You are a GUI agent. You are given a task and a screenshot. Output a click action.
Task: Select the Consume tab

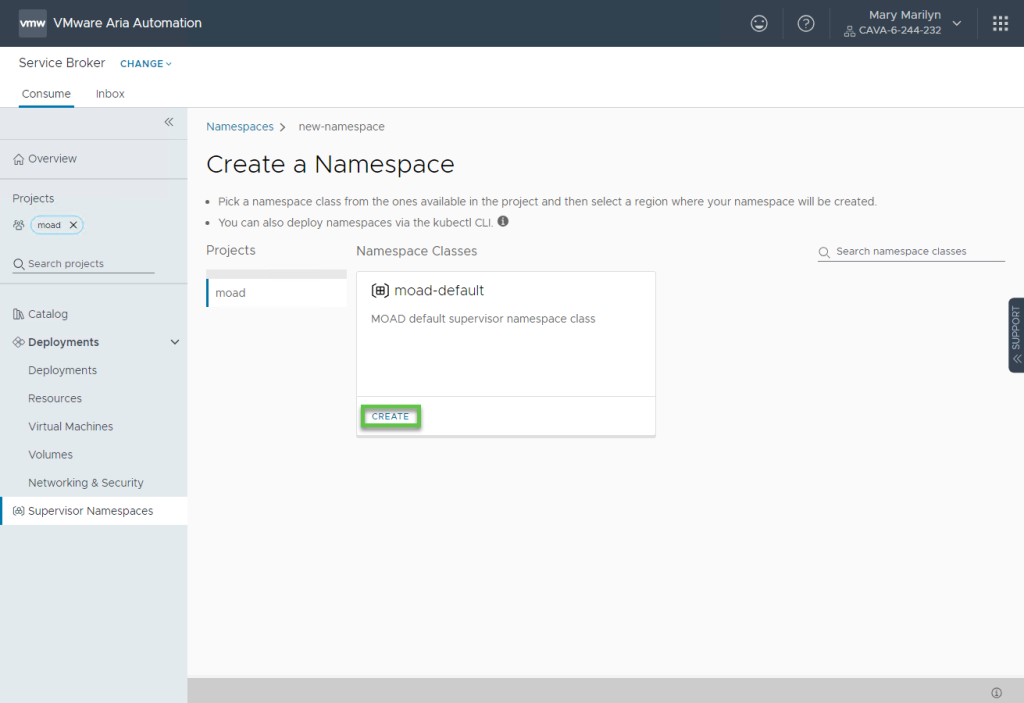(46, 94)
